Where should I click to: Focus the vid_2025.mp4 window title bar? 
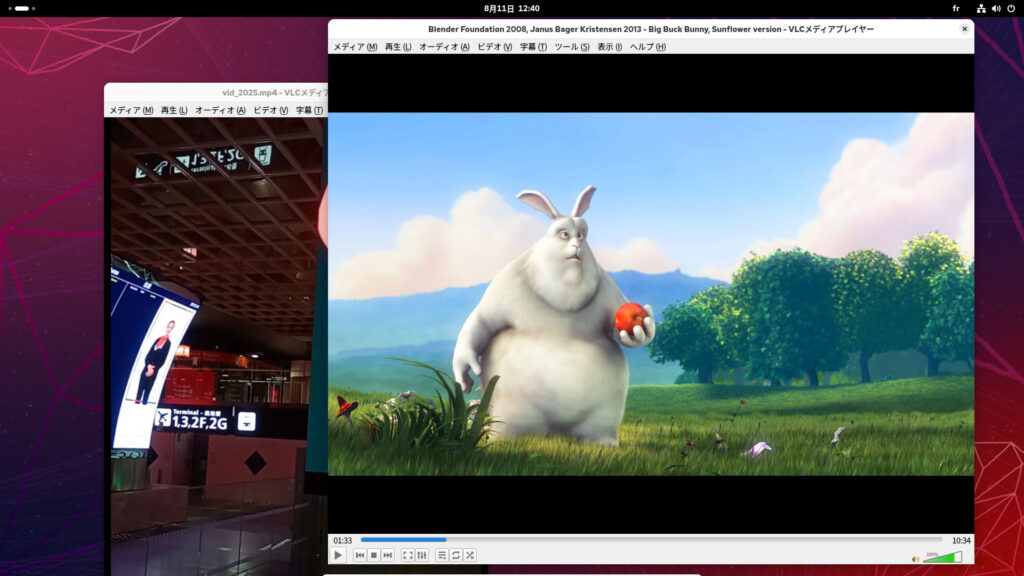click(x=216, y=92)
